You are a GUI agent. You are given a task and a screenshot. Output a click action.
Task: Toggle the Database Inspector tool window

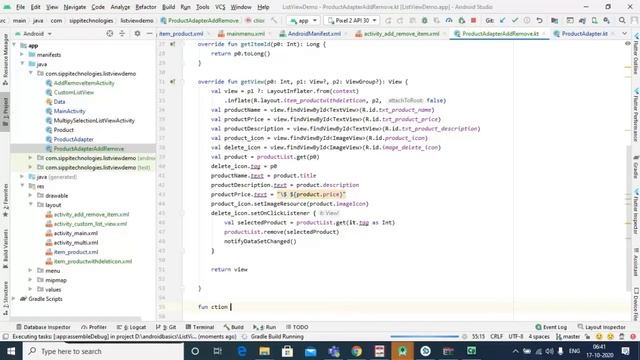point(43,327)
